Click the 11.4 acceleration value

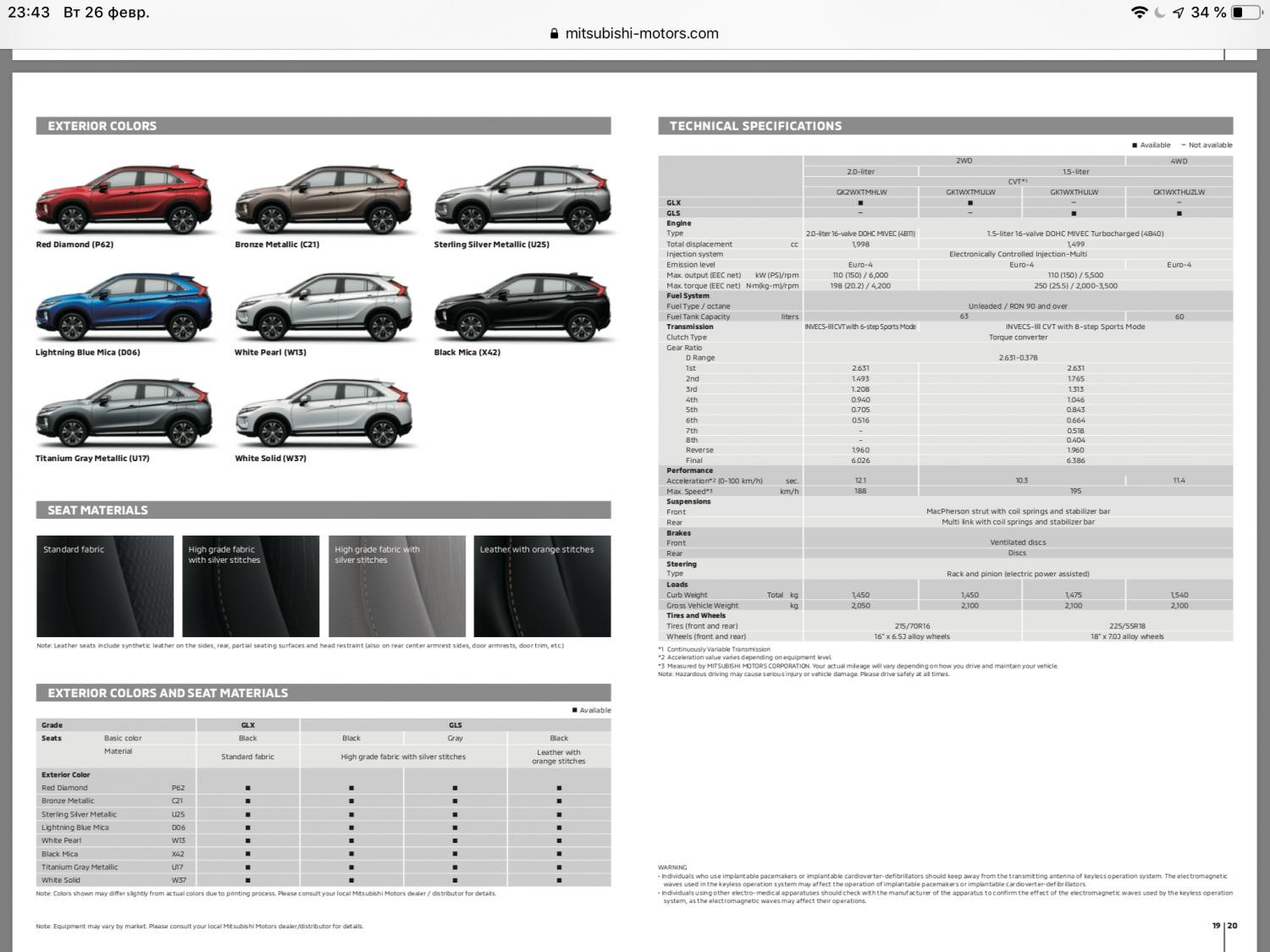[x=1179, y=481]
